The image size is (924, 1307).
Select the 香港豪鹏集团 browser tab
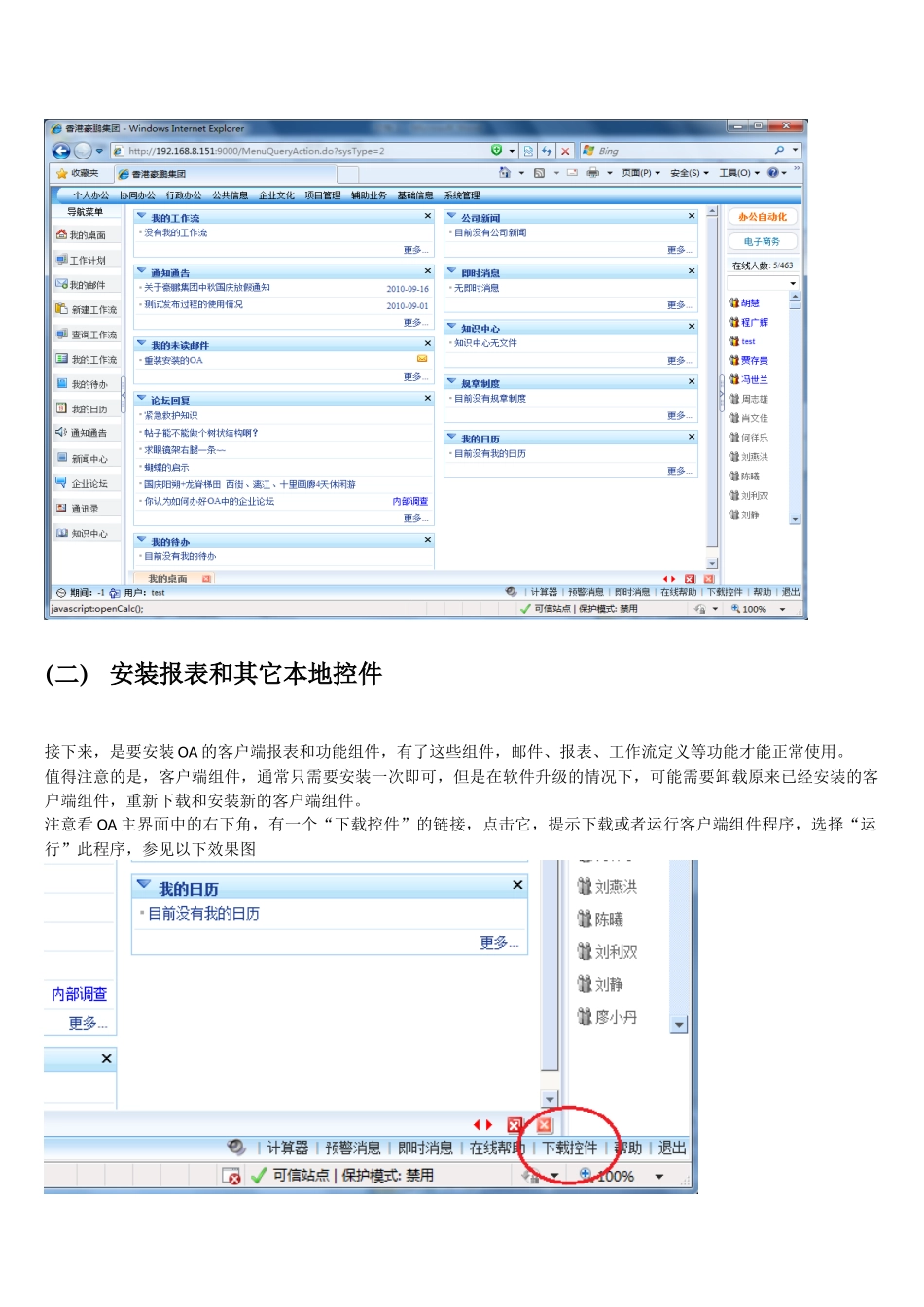click(226, 174)
